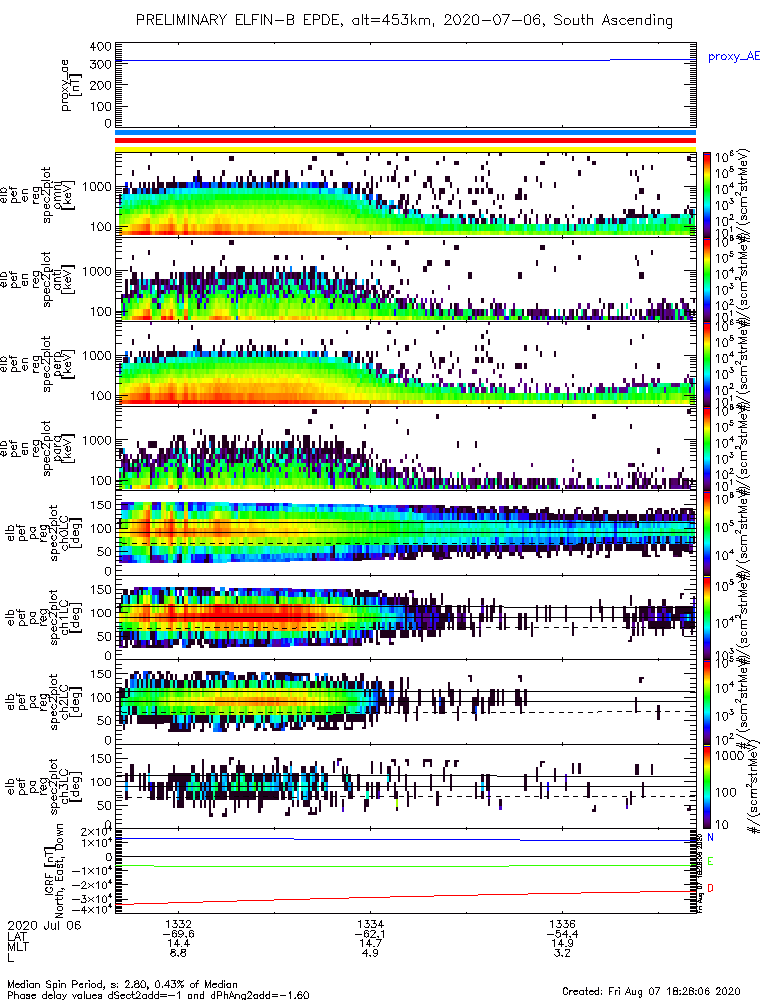The image size is (775, 1000).
Task: Click the ch0LC pitch-angle spectrogram panel
Action: tap(405, 533)
